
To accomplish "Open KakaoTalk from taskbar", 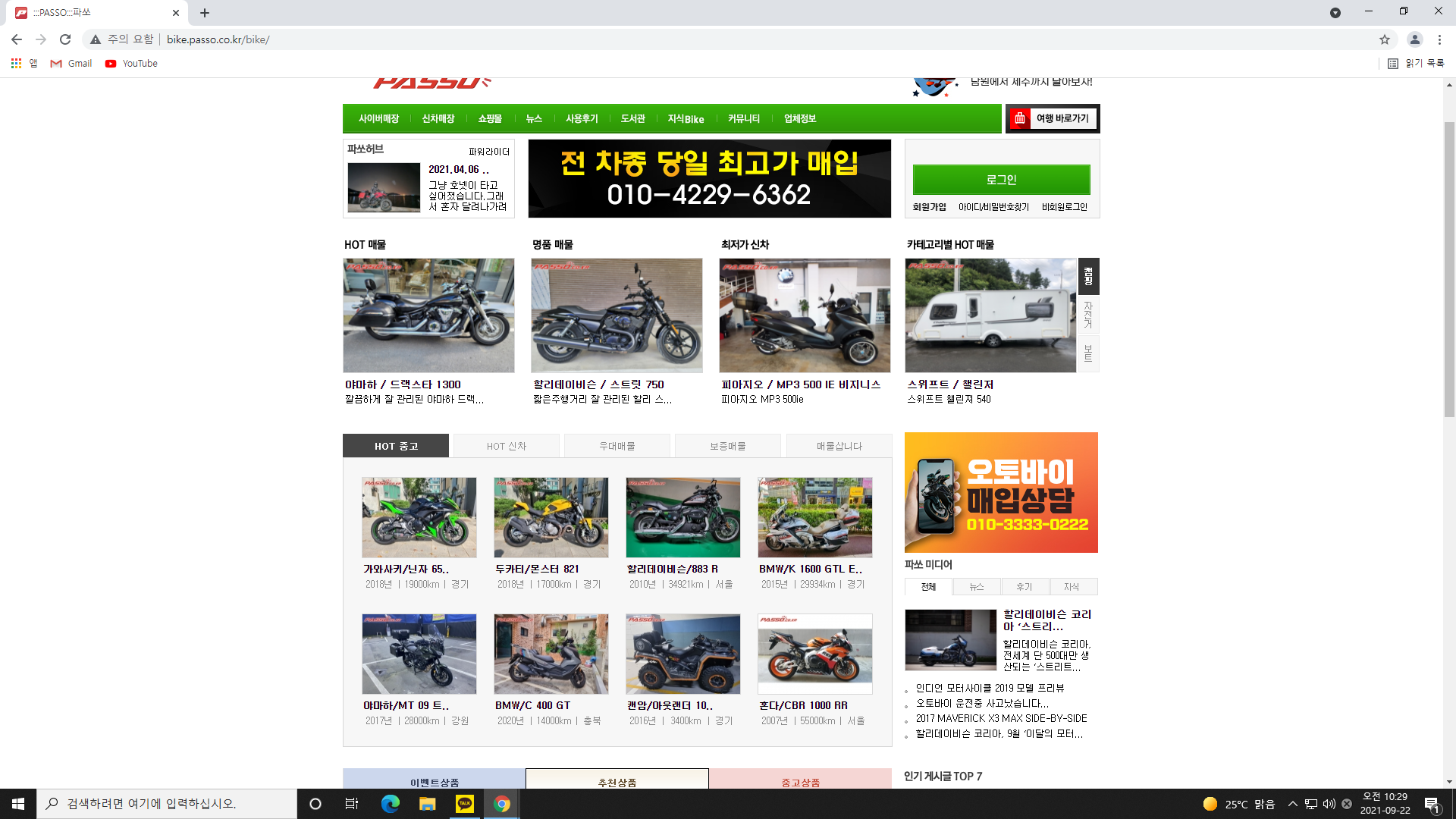I will [x=464, y=804].
